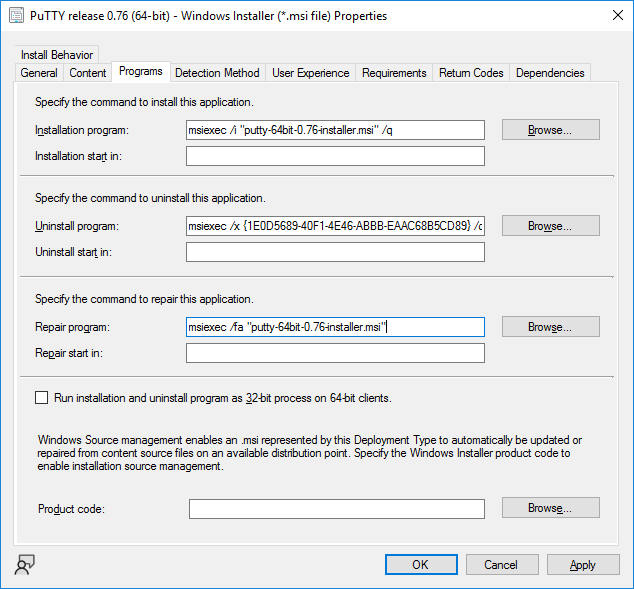The width and height of the screenshot is (634, 589).
Task: Open the Return Codes tab
Action: click(471, 73)
